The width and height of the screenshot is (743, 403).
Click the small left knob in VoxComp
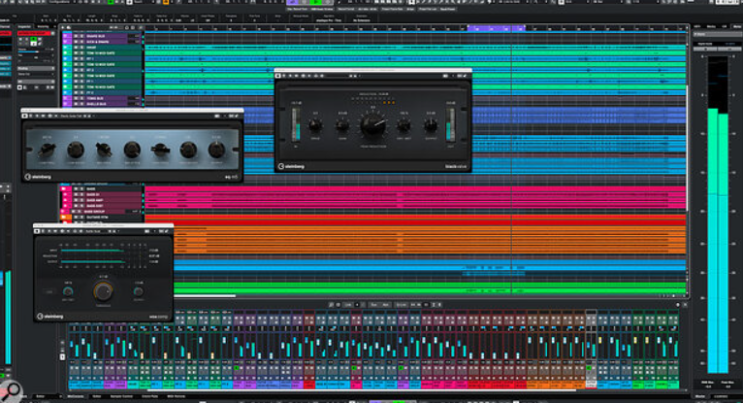click(x=68, y=291)
